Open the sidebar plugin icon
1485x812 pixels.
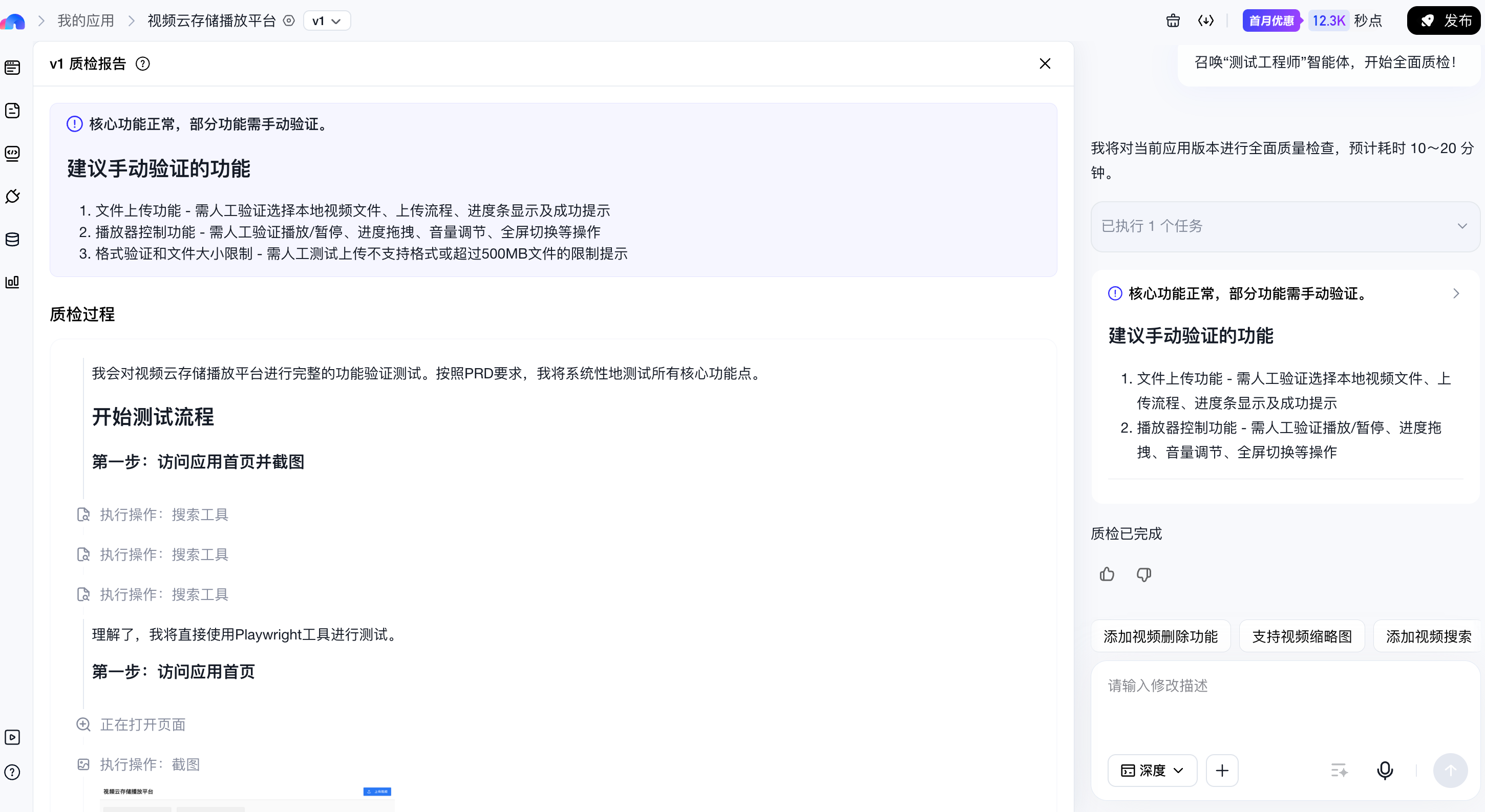(12, 196)
